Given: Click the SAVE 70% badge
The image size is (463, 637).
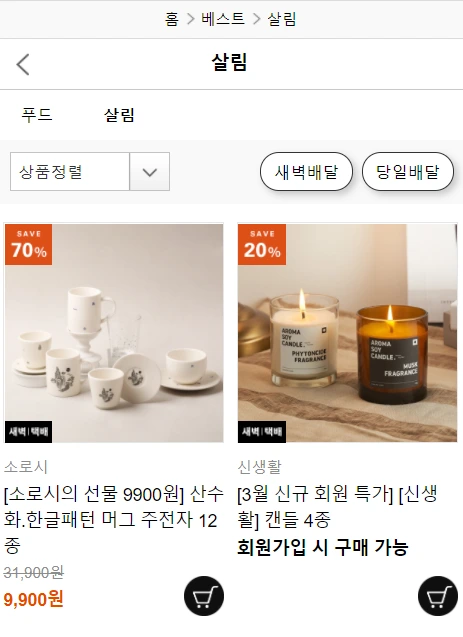Looking at the screenshot, I should (28, 245).
